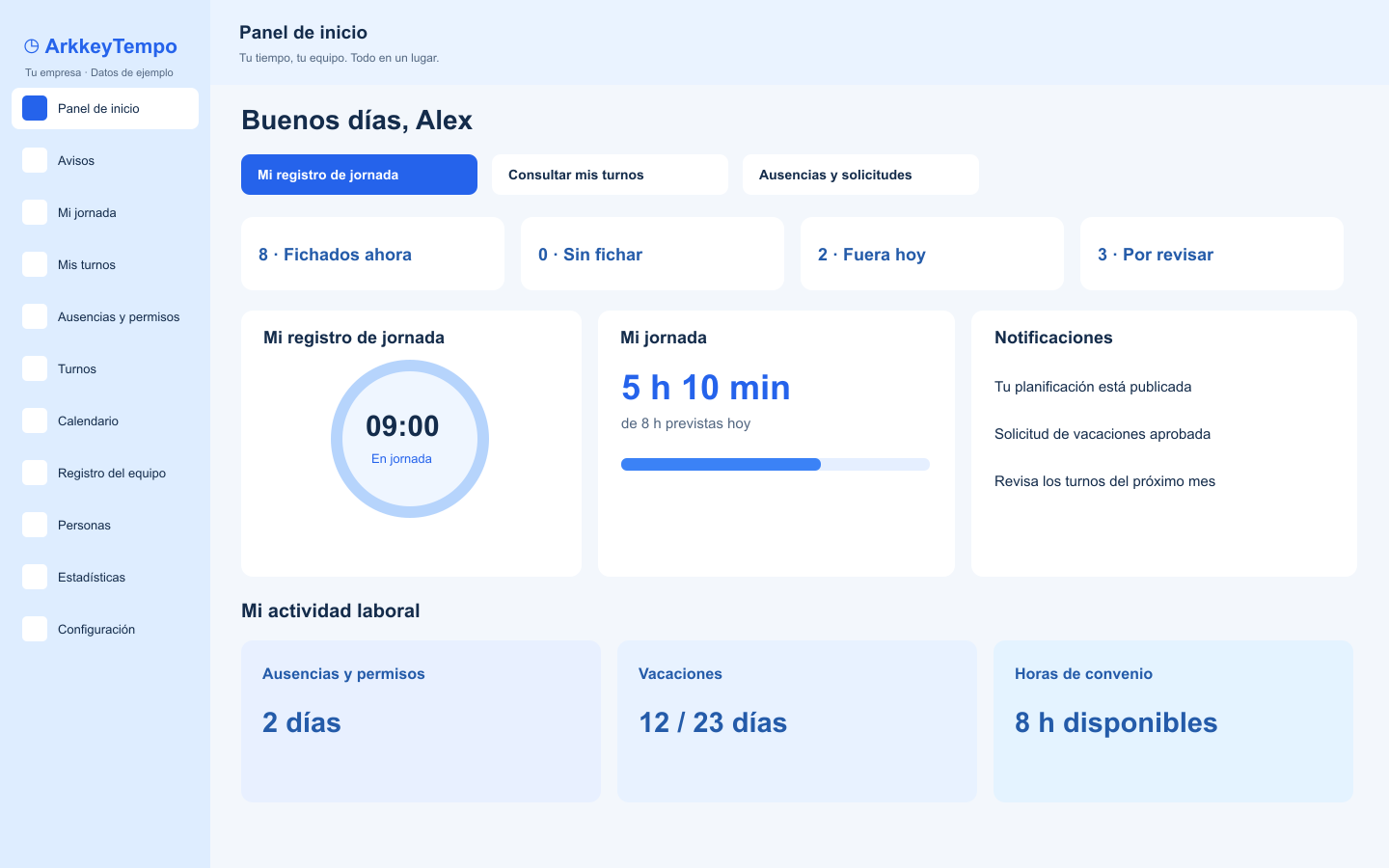This screenshot has width=1389, height=868.
Task: Select Mi registro de jornada tab button
Action: tap(359, 175)
